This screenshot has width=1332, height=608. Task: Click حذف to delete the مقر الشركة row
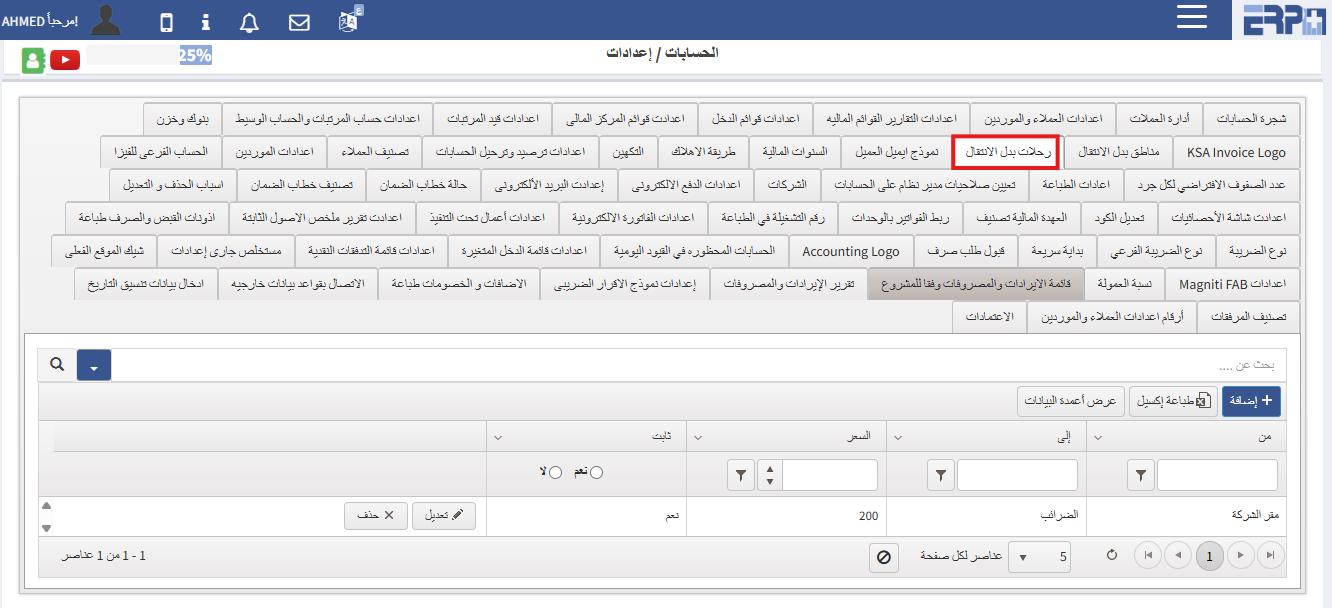pyautogui.click(x=376, y=516)
